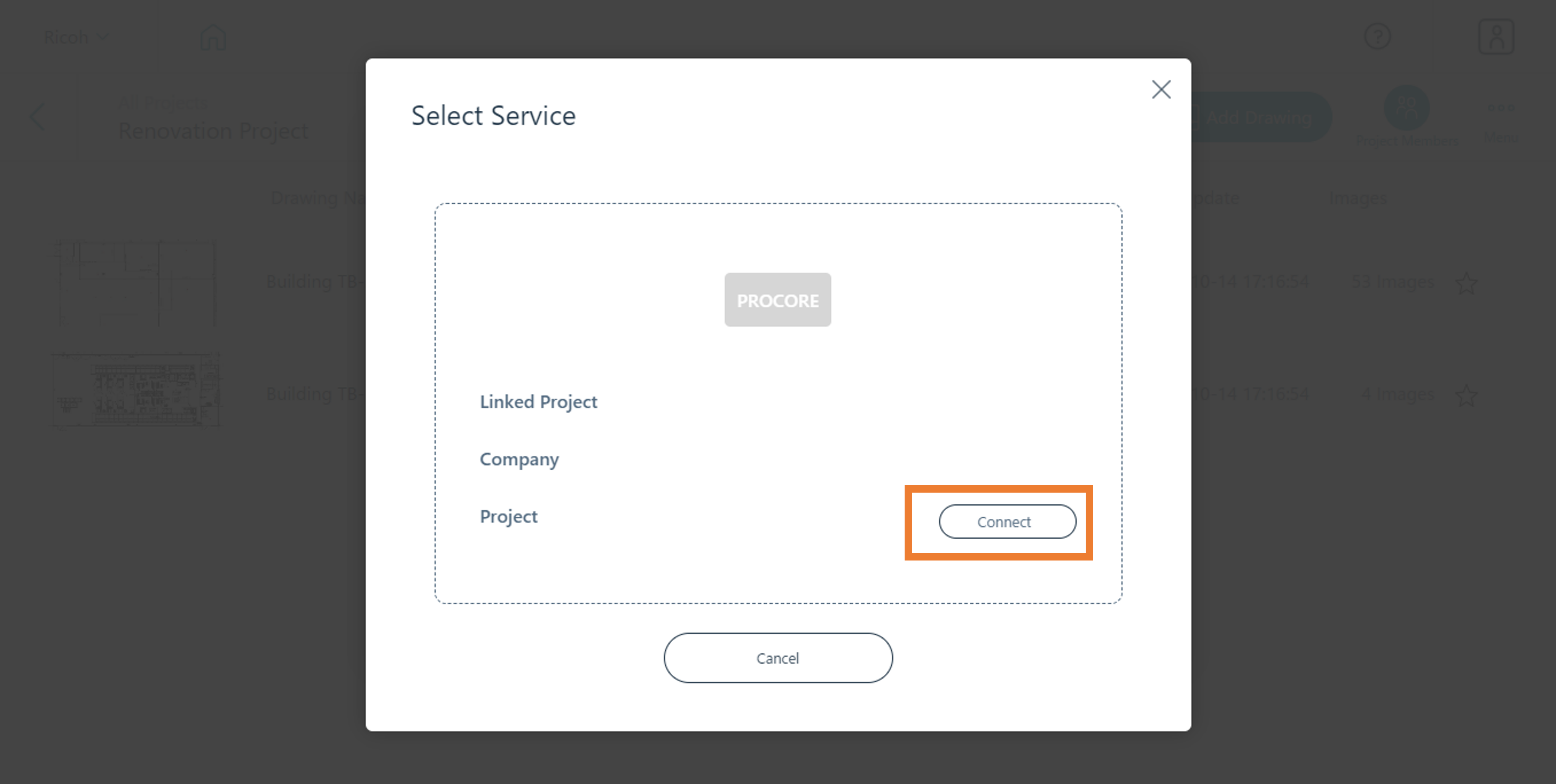Click the Linked Project label
Viewport: 1556px width, 784px height.
point(538,402)
